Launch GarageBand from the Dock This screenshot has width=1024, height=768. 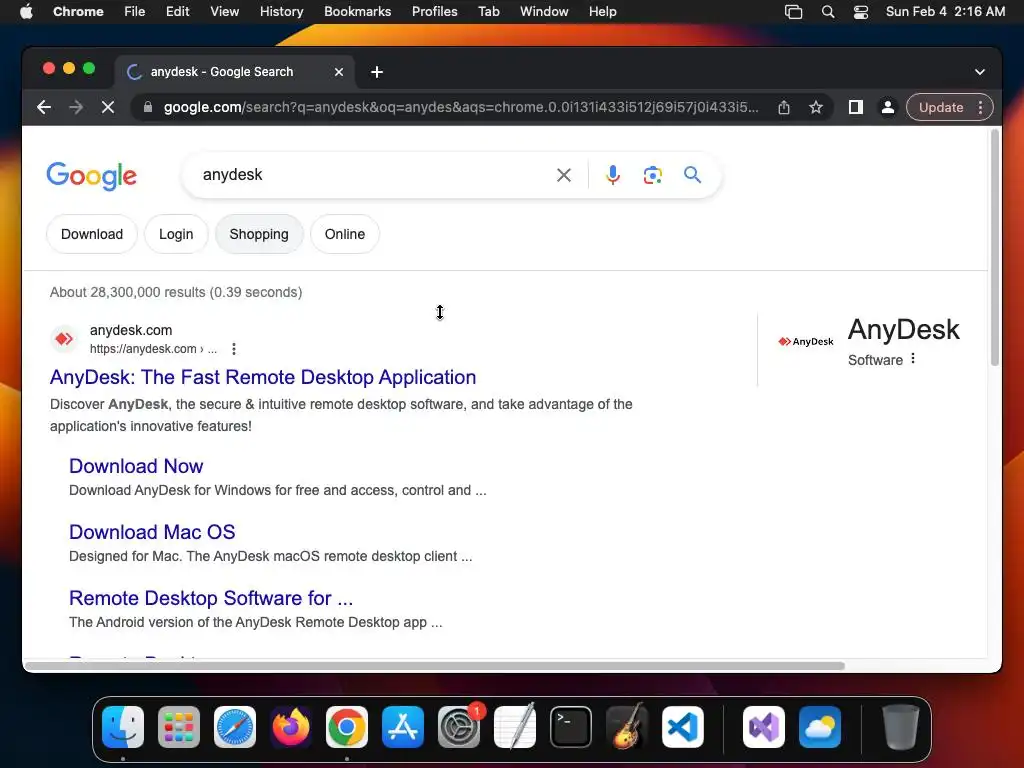point(627,727)
